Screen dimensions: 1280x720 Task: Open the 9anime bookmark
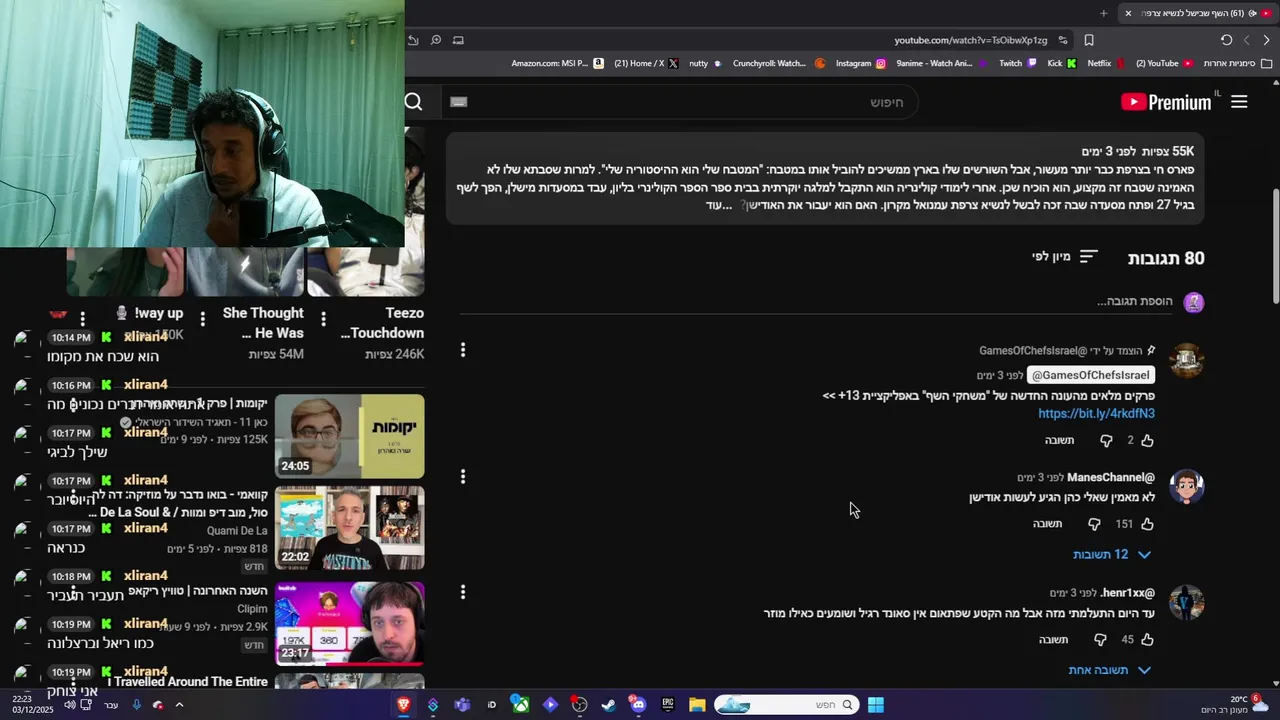(x=941, y=63)
